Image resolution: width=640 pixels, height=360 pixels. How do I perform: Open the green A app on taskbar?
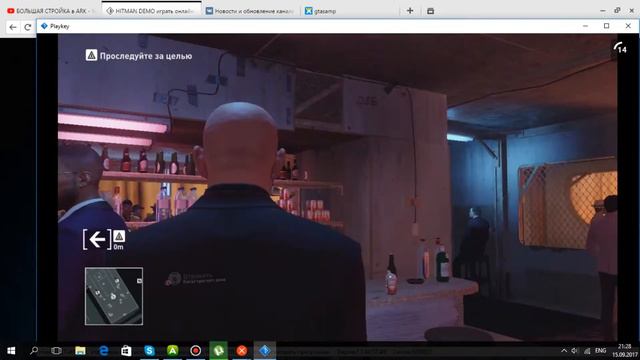pyautogui.click(x=173, y=351)
